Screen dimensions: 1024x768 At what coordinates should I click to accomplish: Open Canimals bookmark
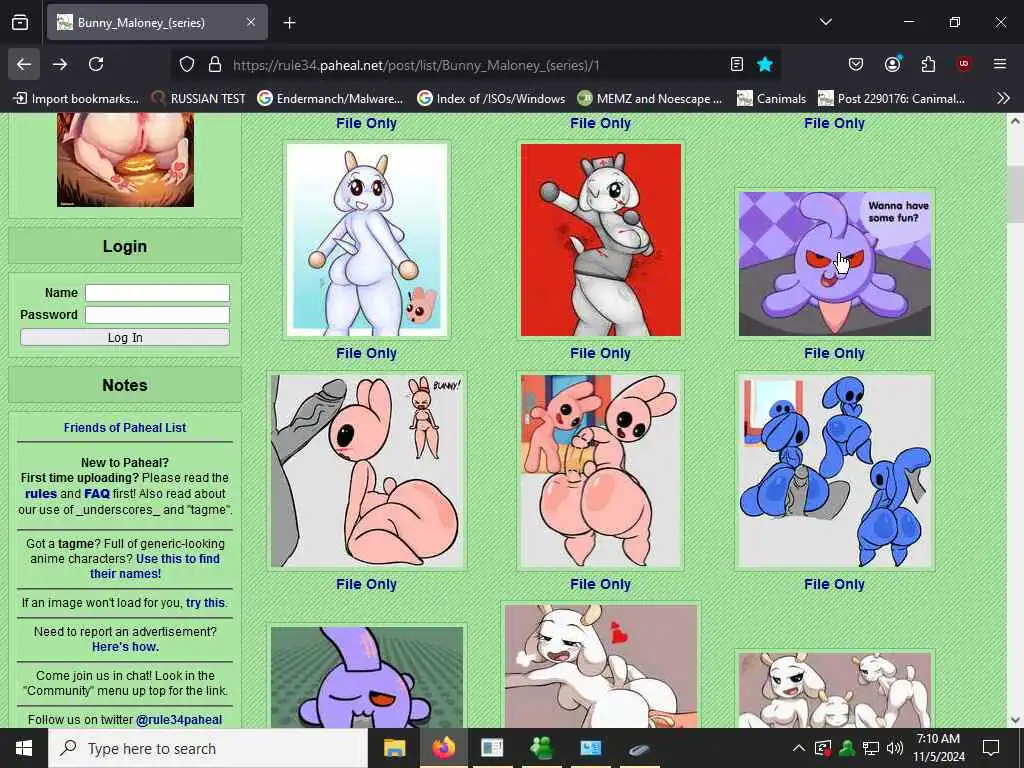tap(771, 99)
